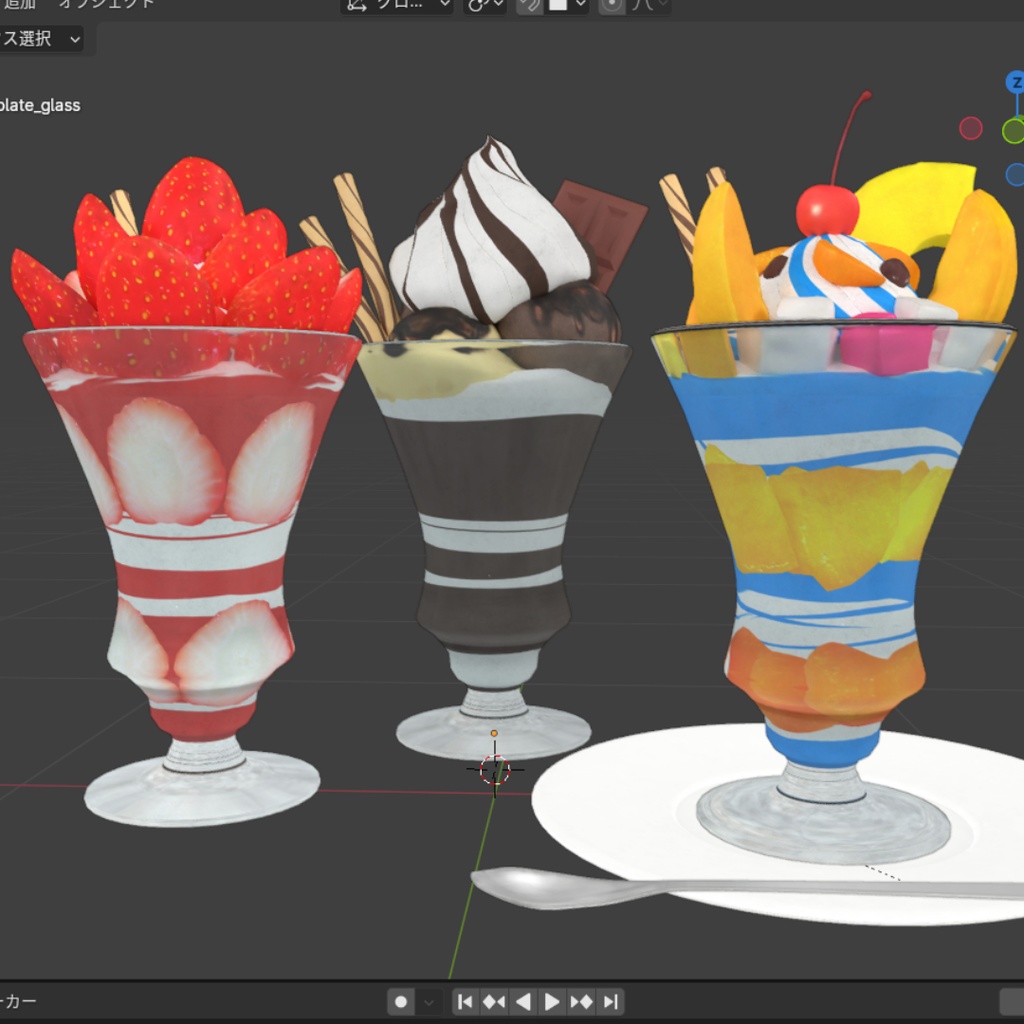Screen dimensions: 1024x1024
Task: Open the transform orientation dropdown showing グロ...
Action: point(400,6)
